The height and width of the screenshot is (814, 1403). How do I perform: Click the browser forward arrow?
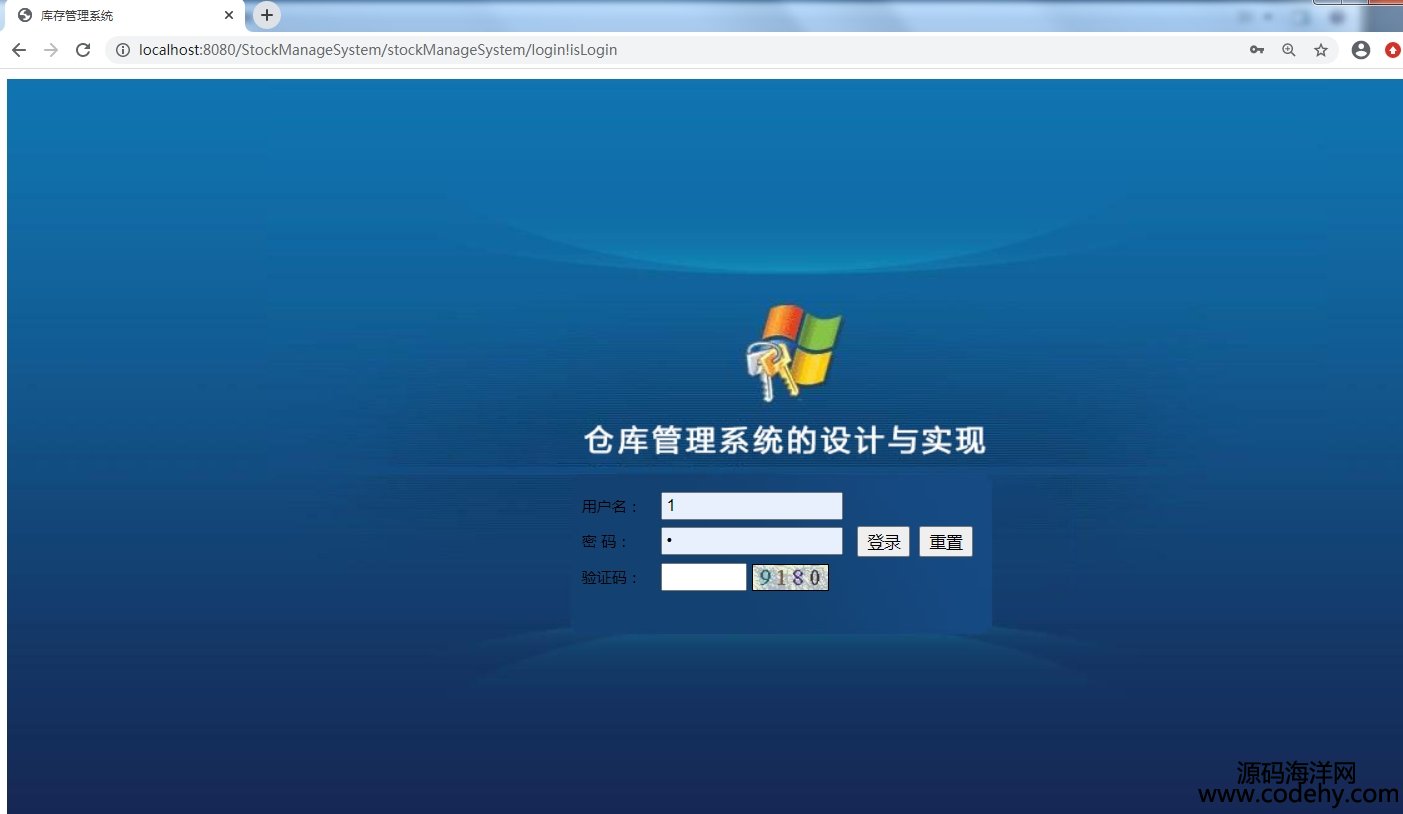51,50
